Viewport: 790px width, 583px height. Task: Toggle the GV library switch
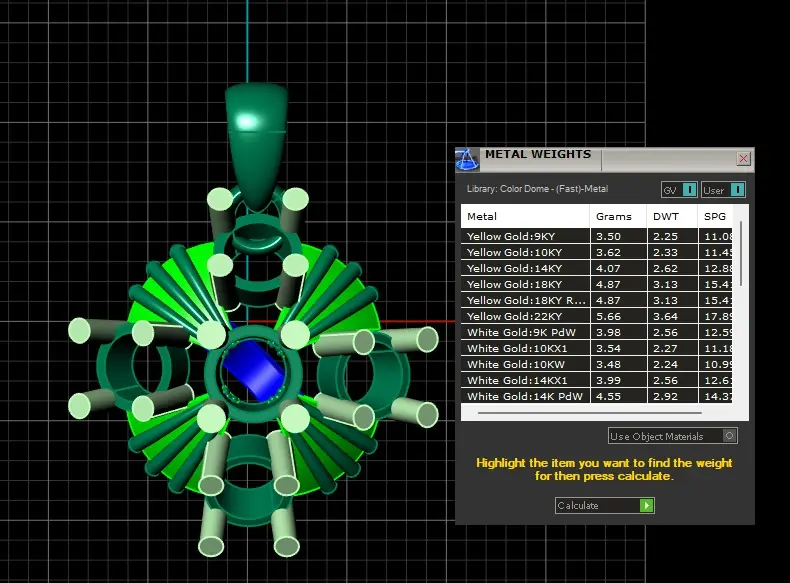(679, 190)
